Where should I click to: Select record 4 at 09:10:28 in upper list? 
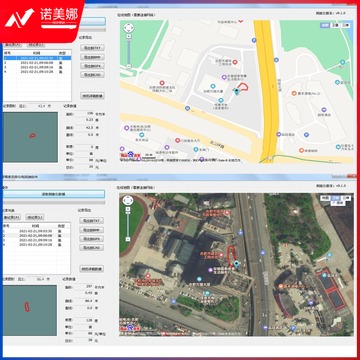tap(37, 71)
